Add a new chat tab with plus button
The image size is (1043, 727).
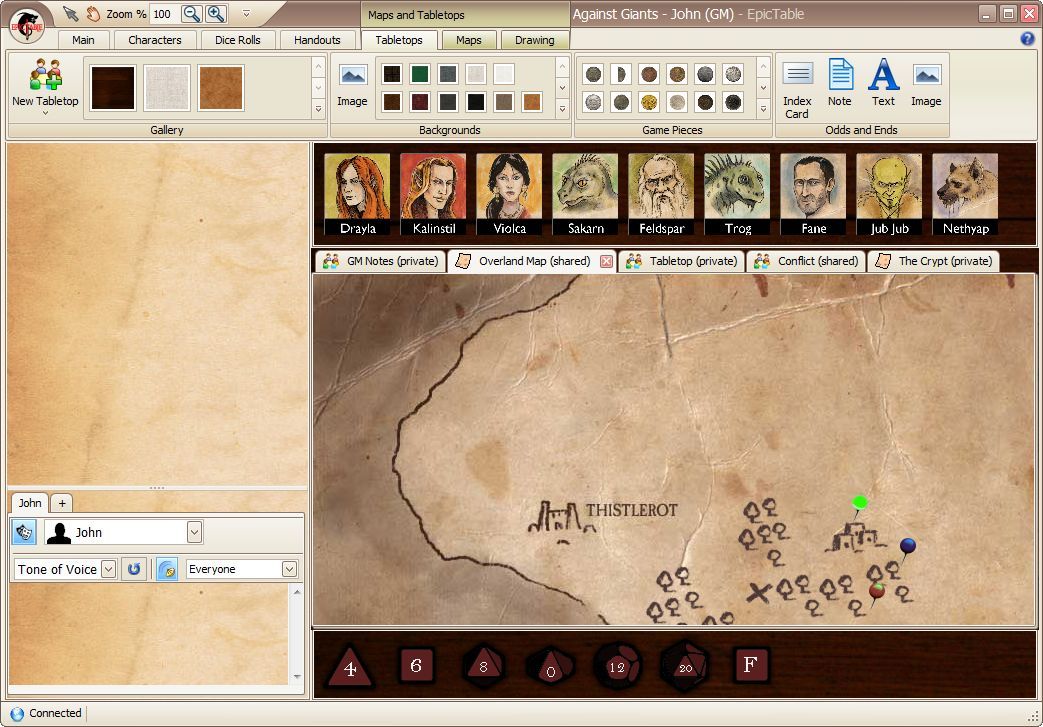tap(61, 503)
